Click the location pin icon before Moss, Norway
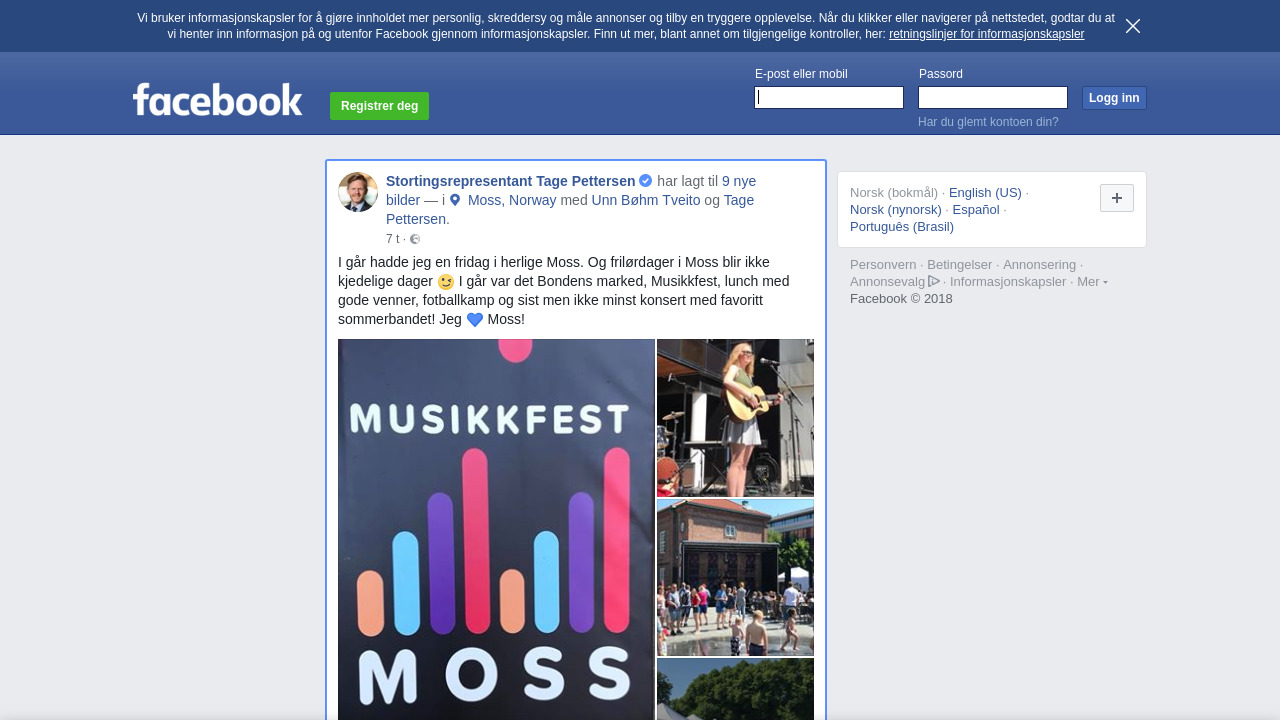The image size is (1280, 720). pyautogui.click(x=455, y=200)
